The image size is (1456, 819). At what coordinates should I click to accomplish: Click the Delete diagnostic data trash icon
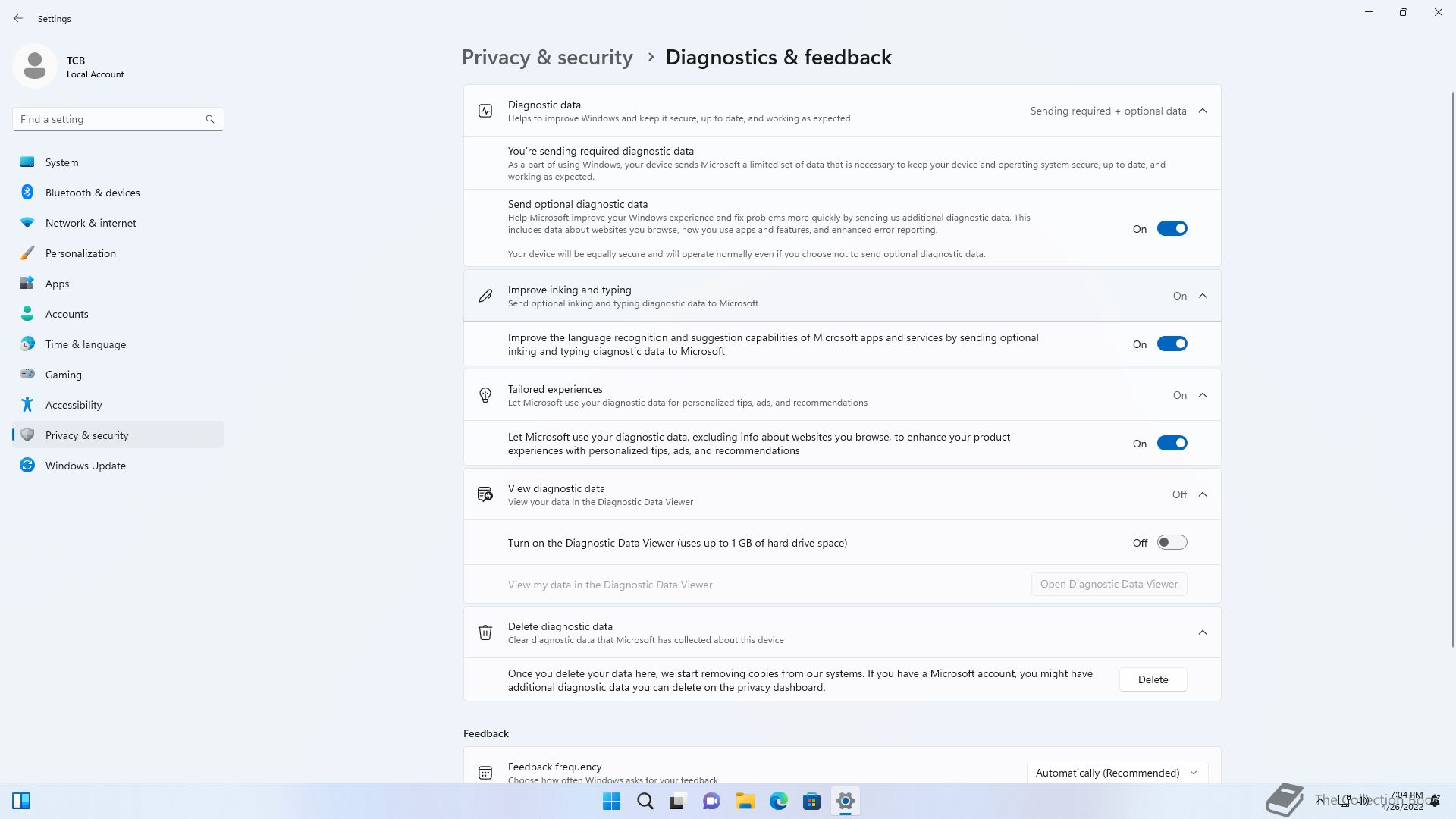(485, 632)
